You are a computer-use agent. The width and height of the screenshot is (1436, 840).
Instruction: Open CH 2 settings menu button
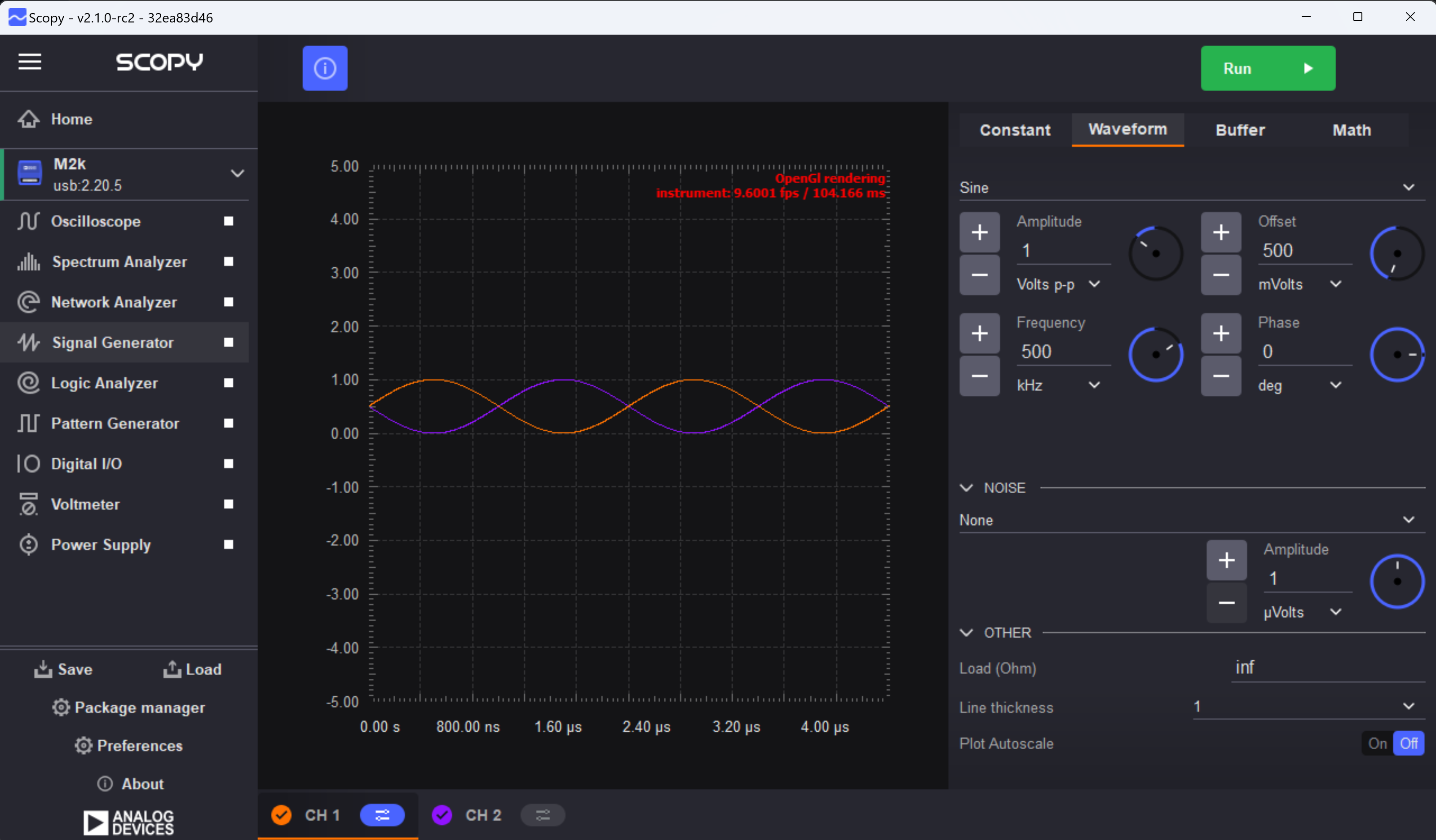point(543,815)
